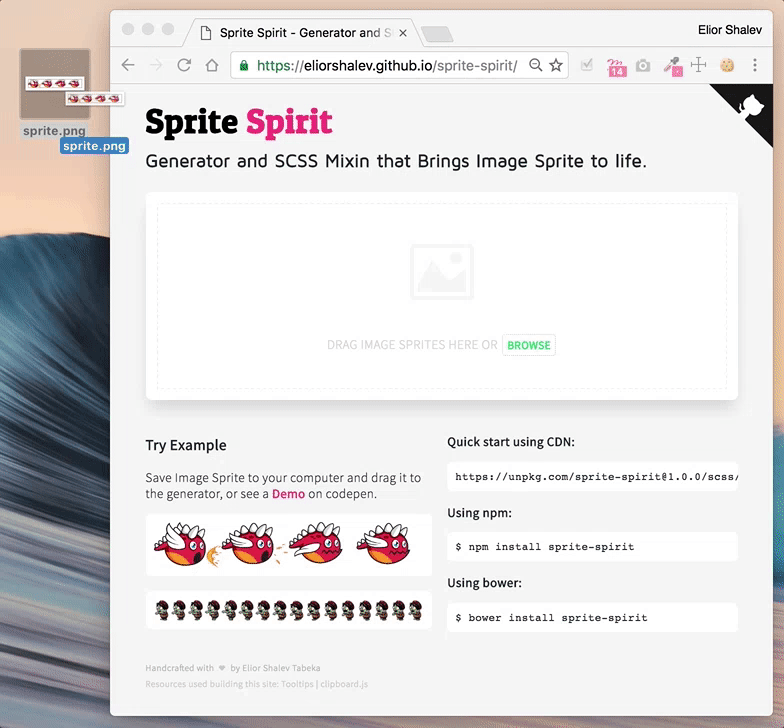Click the "Try Example" heading
The height and width of the screenshot is (728, 784).
(x=186, y=445)
